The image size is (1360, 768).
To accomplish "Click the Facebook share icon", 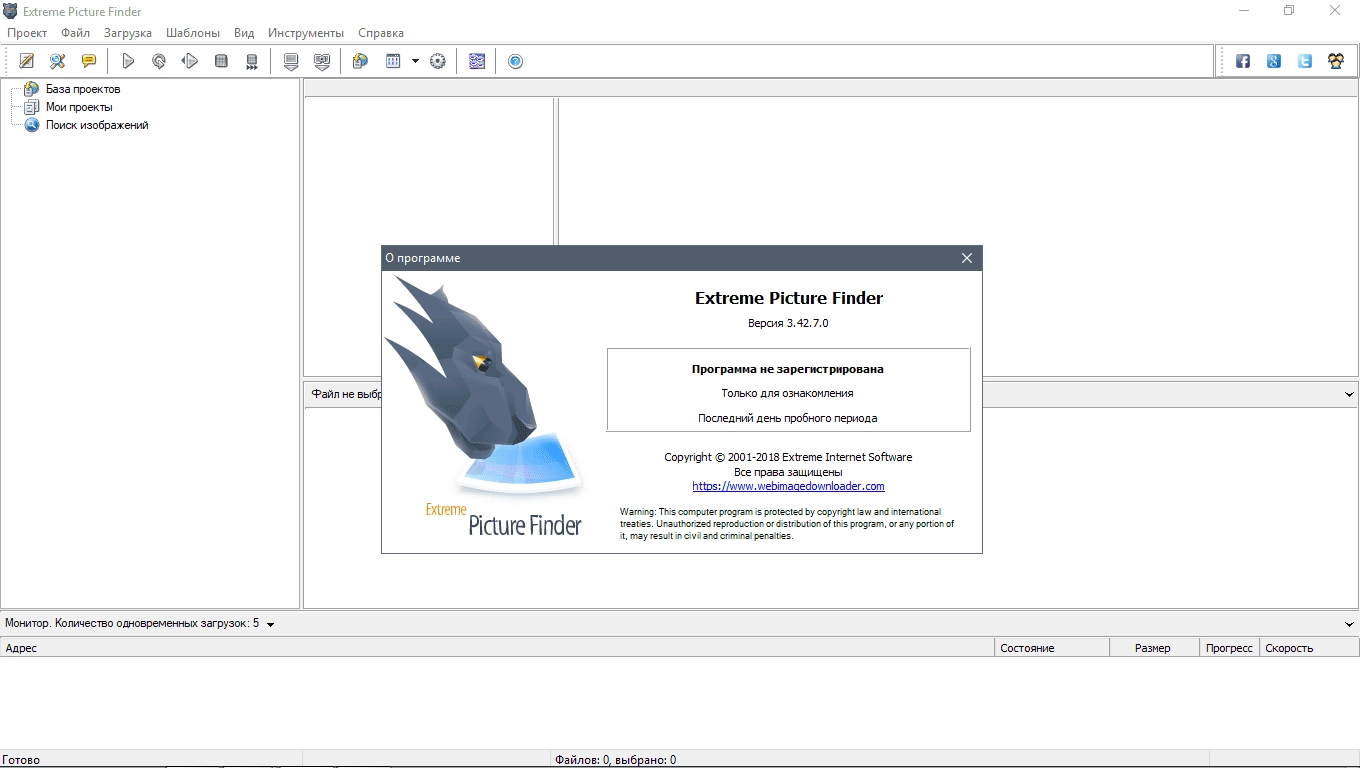I will click(1243, 61).
